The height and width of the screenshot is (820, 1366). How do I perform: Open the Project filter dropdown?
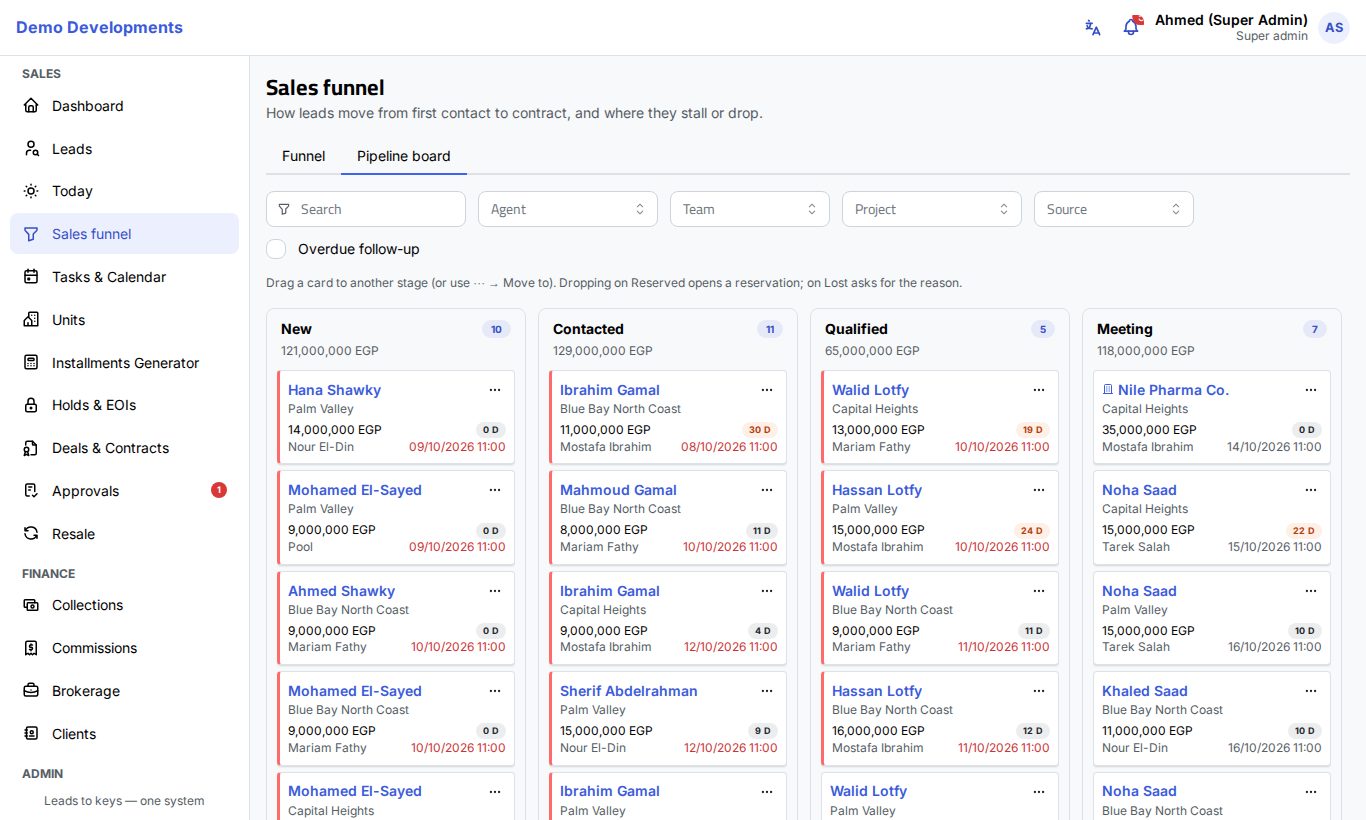(932, 209)
